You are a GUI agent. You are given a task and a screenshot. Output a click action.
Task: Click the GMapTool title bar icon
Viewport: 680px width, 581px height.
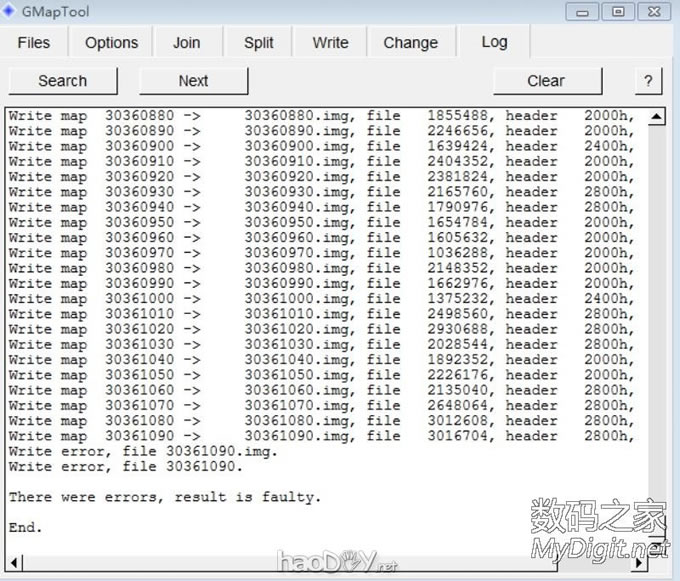(10, 11)
